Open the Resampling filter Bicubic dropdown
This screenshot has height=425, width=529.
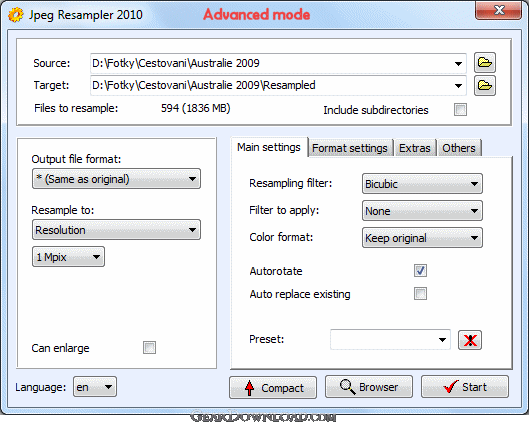(422, 184)
